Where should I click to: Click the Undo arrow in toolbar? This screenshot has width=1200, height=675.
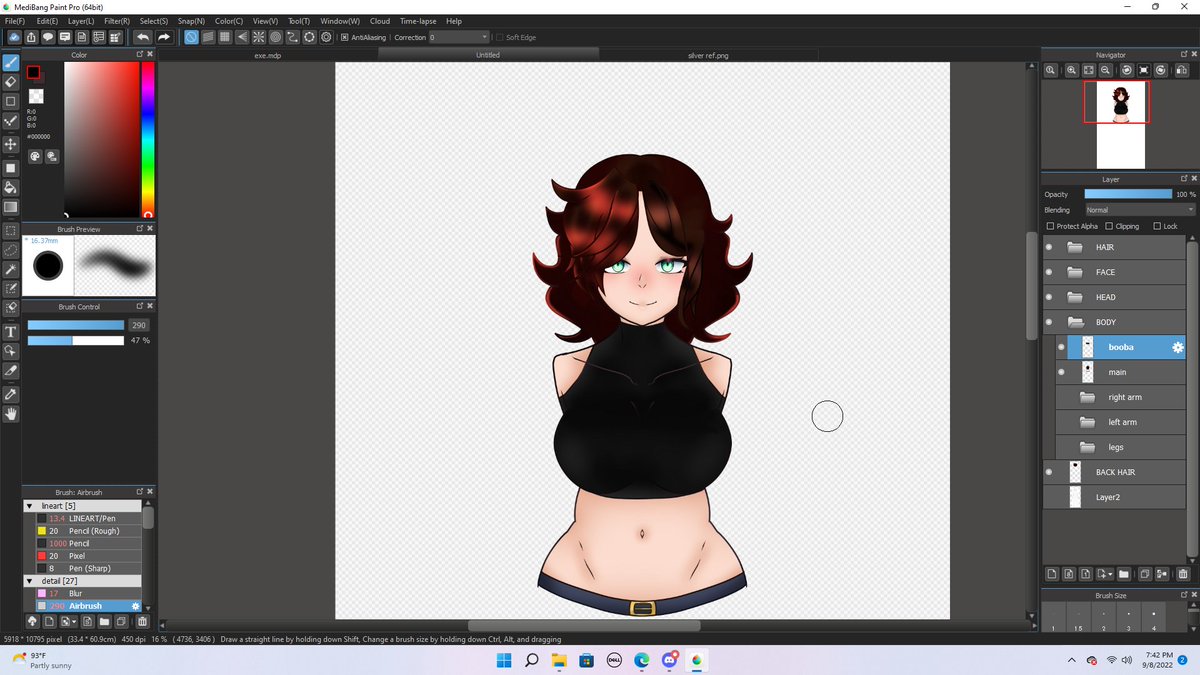coord(144,37)
